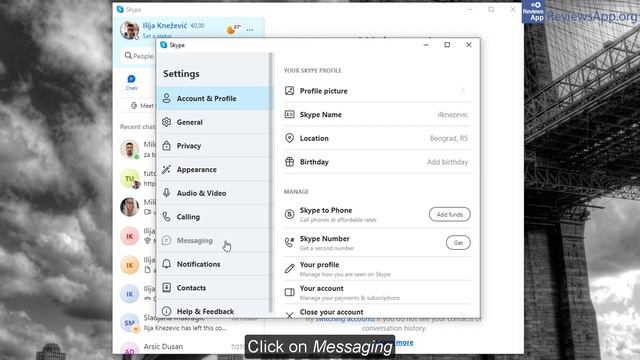Click the Skype Name ID card icon
This screenshot has height=360, width=640.
click(289, 115)
